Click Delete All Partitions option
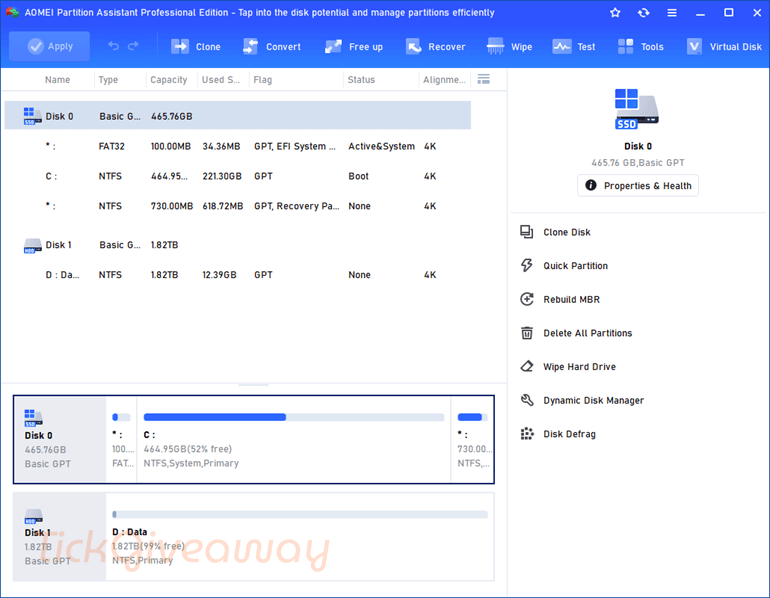 coord(587,333)
